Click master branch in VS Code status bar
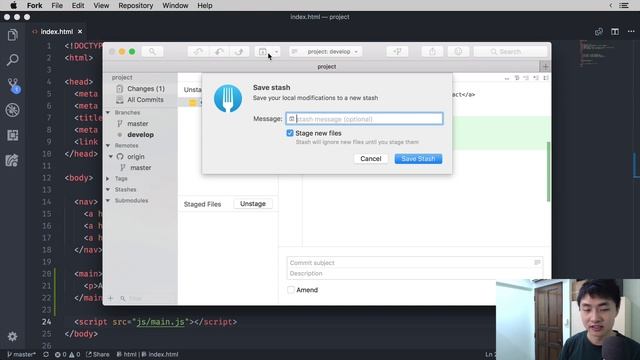This screenshot has height=360, width=640. [x=21, y=354]
